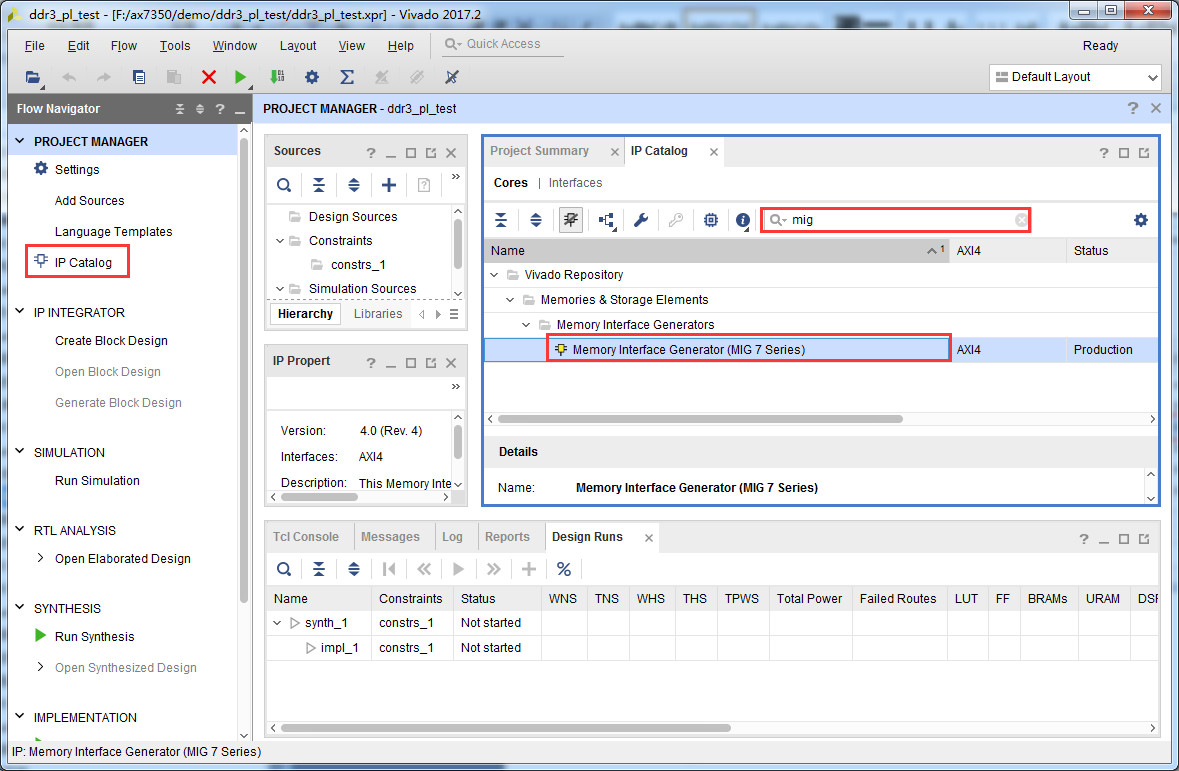1179x771 pixels.
Task: Open the File menu
Action: pyautogui.click(x=35, y=46)
